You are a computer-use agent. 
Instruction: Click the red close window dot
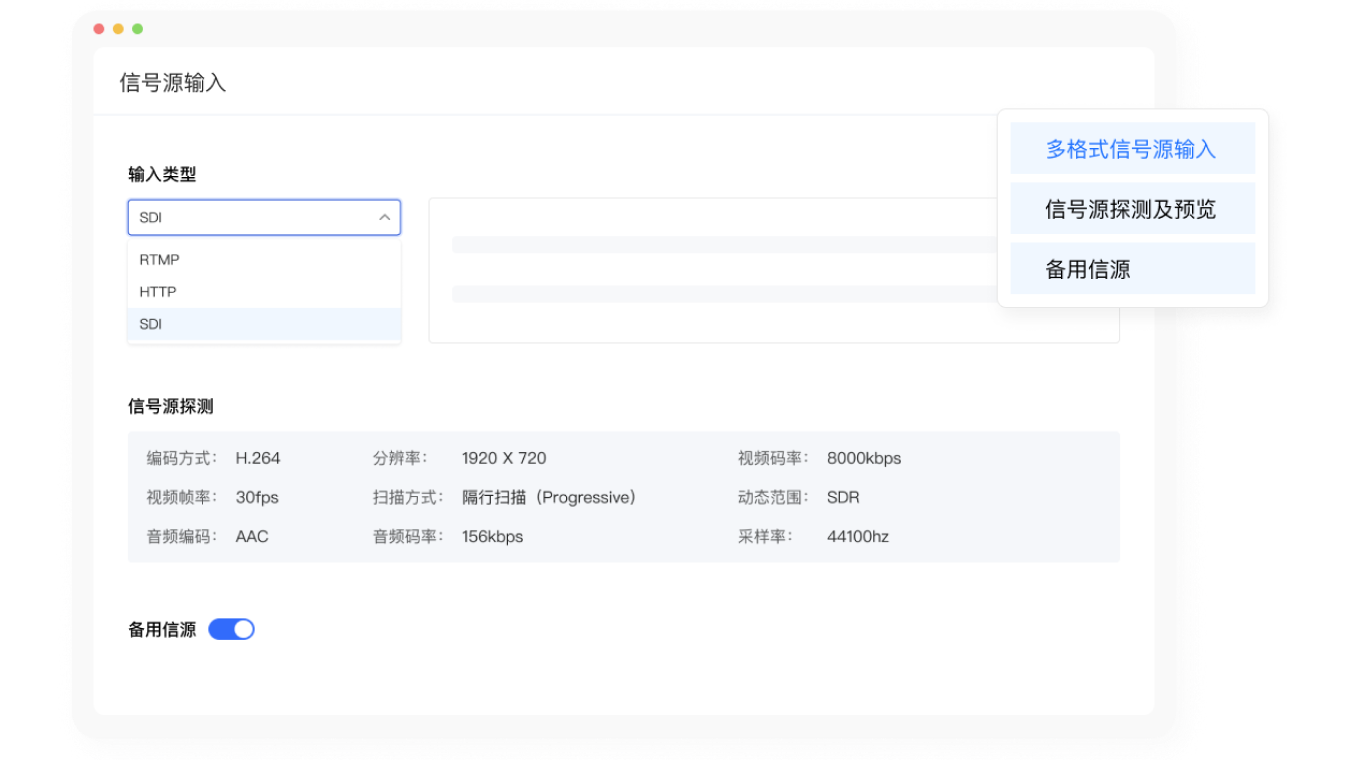click(x=99, y=29)
